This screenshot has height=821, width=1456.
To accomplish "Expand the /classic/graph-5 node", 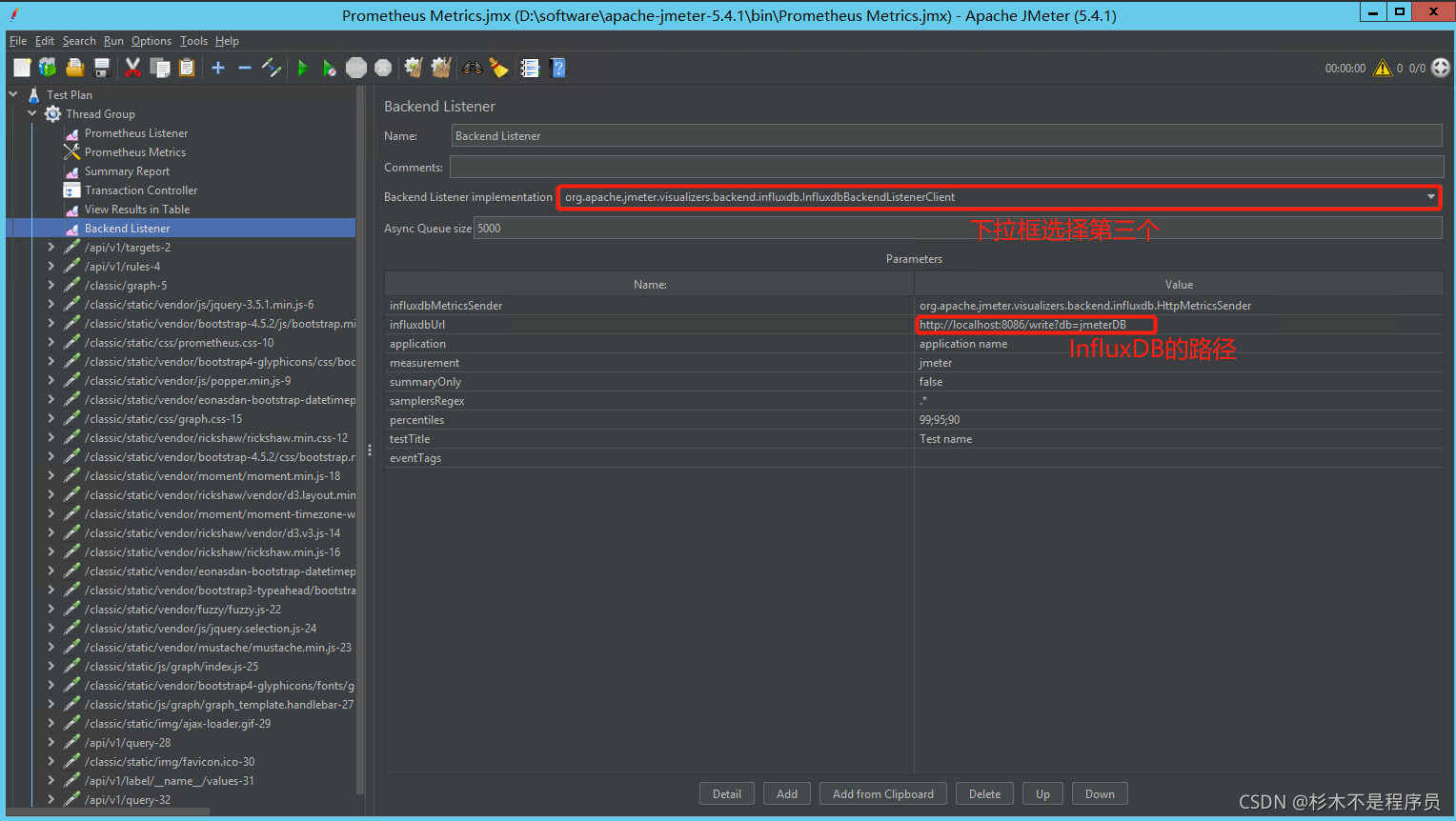I will (x=51, y=285).
